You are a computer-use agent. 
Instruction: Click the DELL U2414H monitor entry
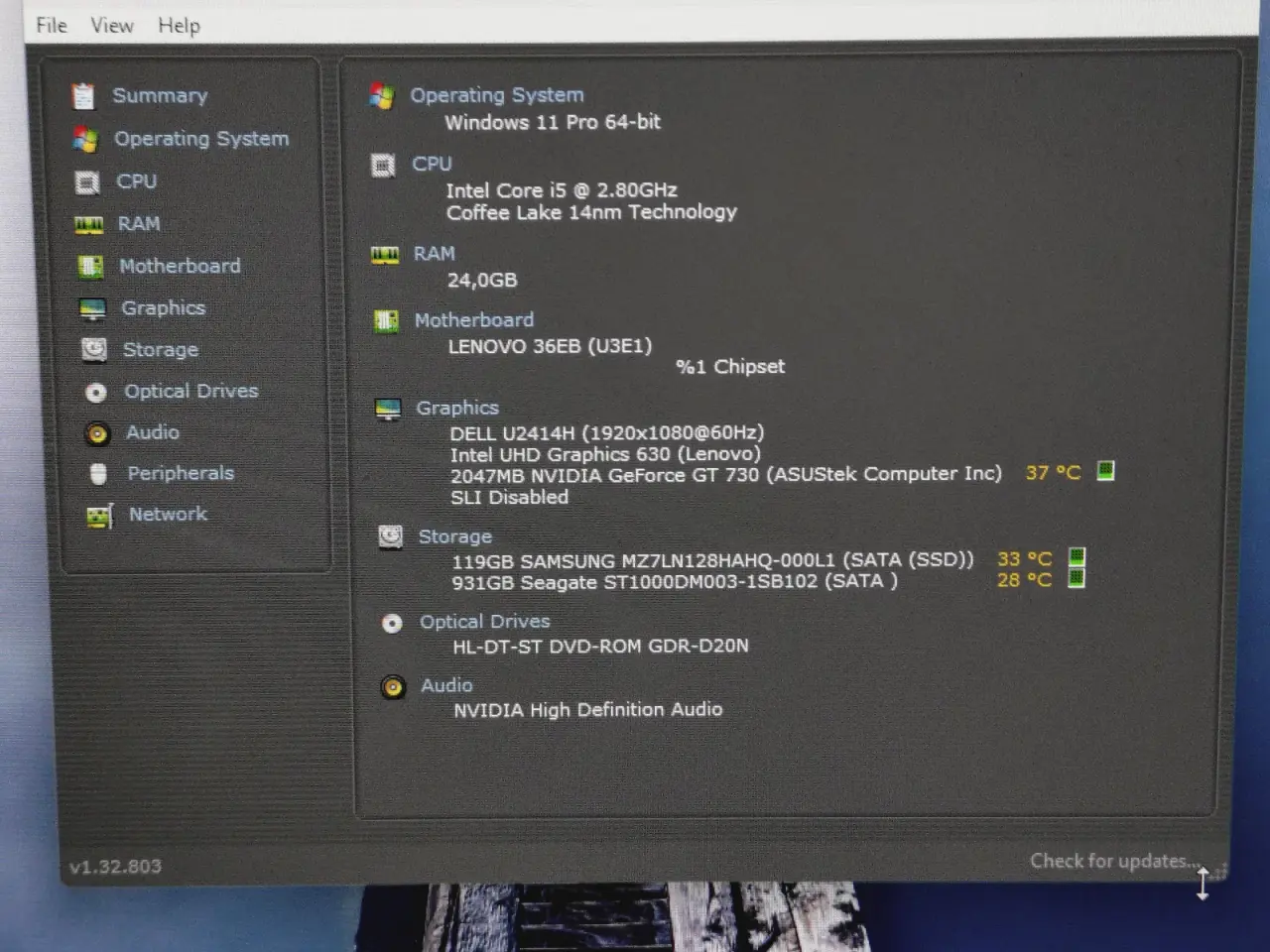pos(607,433)
